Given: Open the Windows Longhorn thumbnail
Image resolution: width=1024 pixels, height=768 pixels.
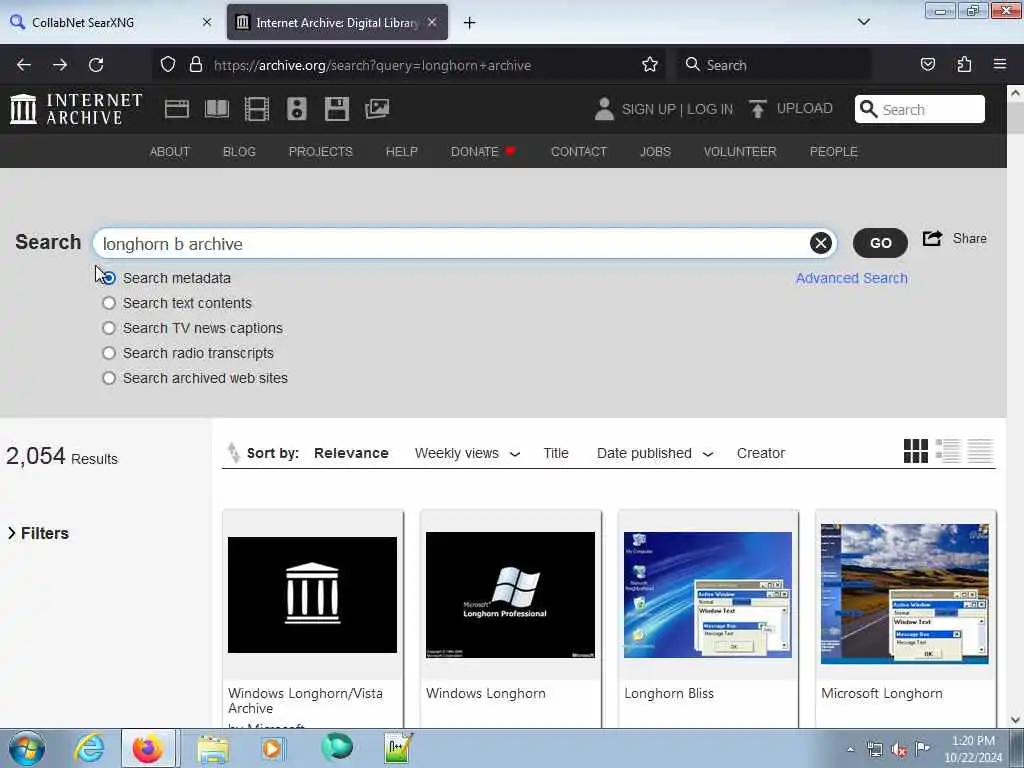Looking at the screenshot, I should (510, 595).
